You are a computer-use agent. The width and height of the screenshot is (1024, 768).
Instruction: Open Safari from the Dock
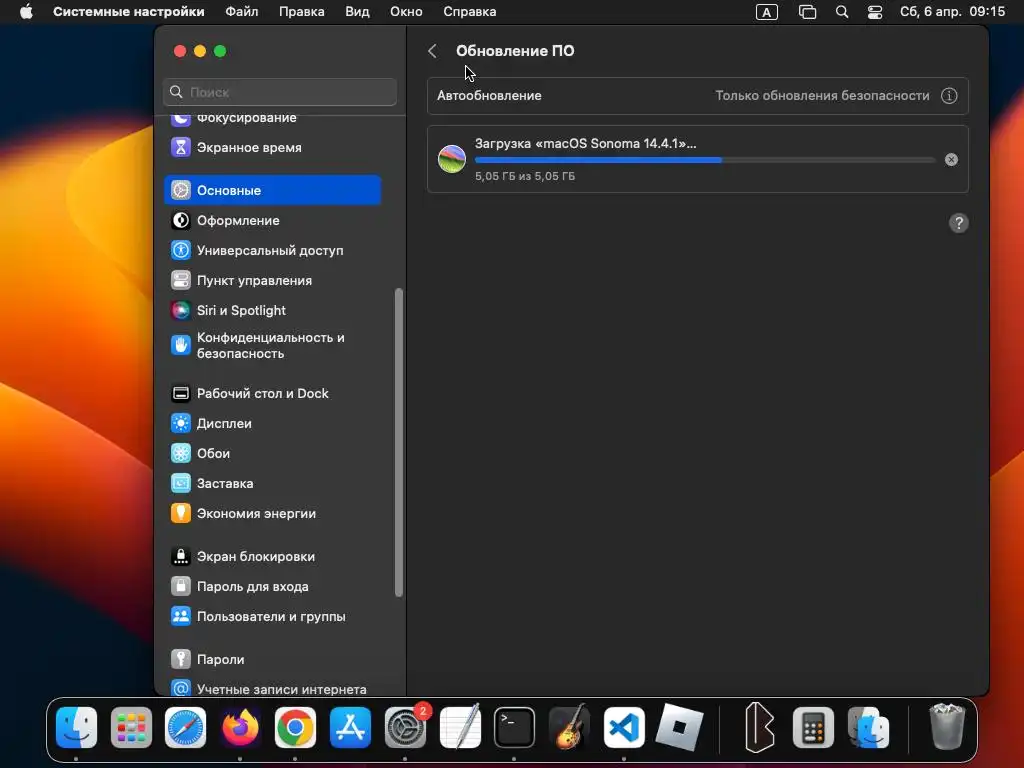(x=185, y=727)
